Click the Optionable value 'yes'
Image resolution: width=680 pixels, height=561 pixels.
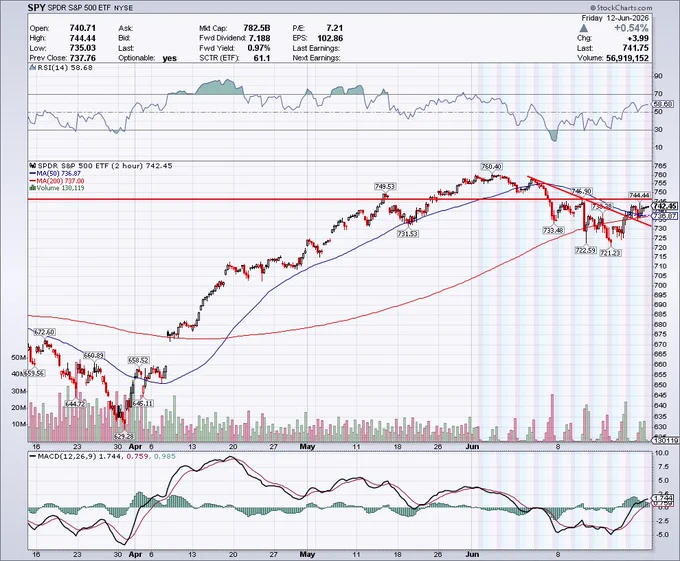coord(170,58)
